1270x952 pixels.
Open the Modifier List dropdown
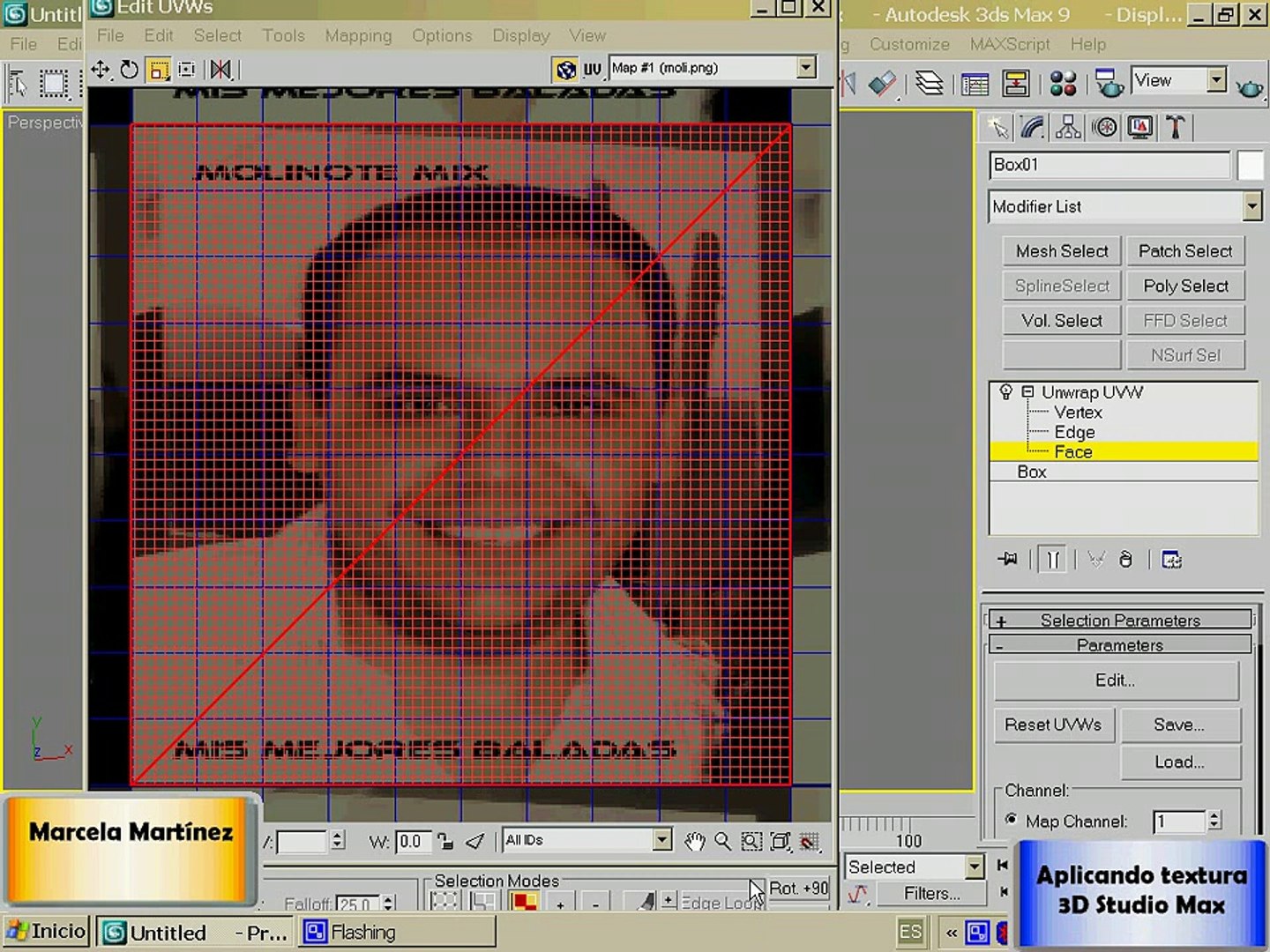pos(1251,207)
